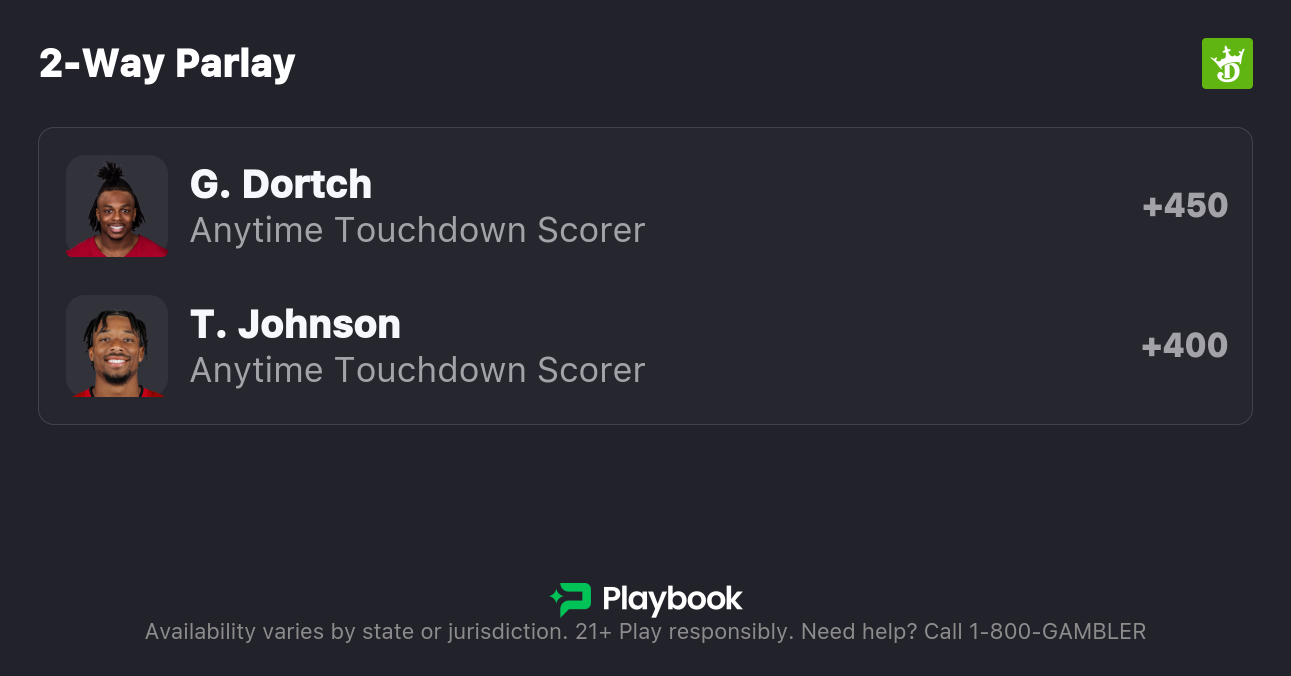Click the +450 odds for G. Dortch

[1185, 206]
